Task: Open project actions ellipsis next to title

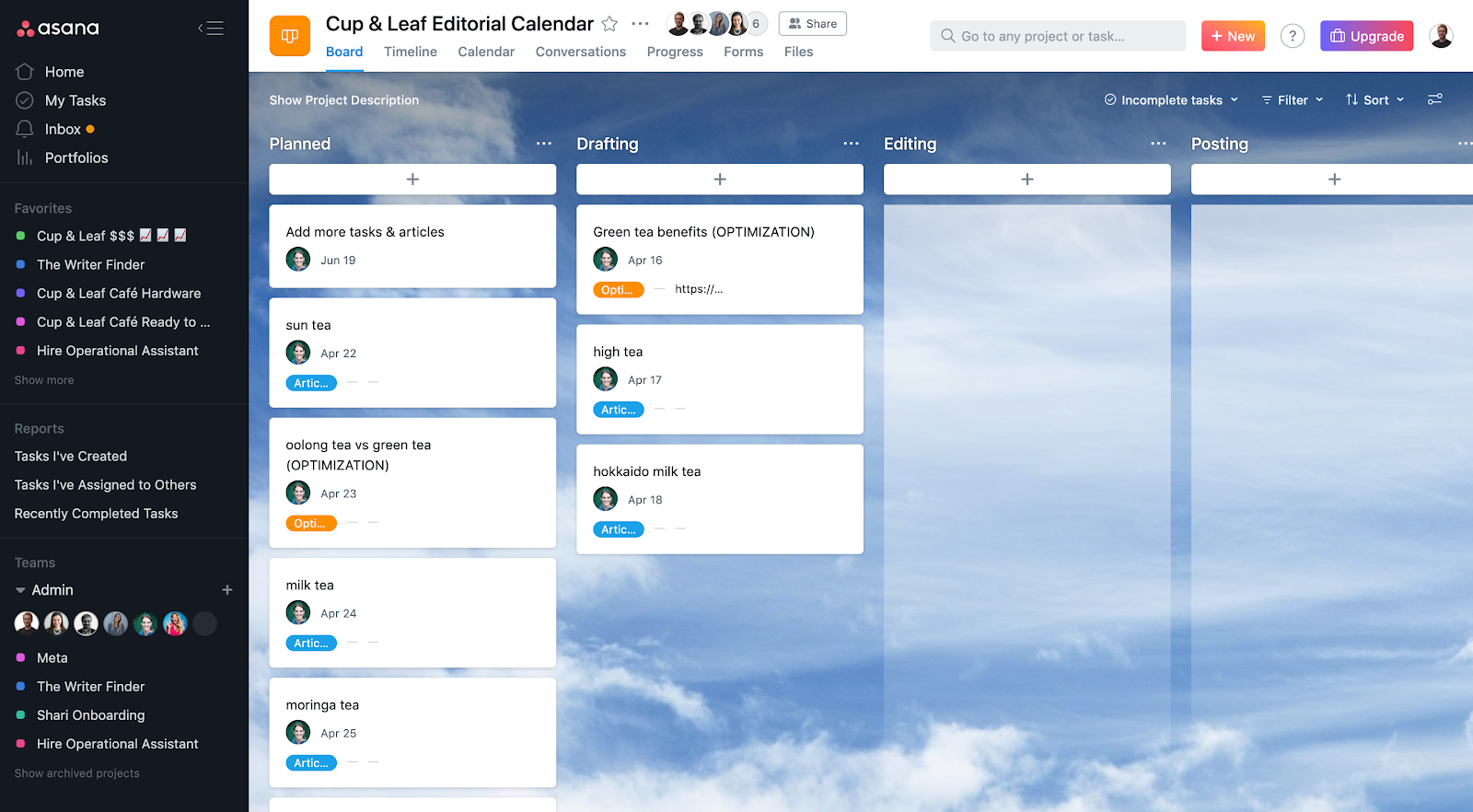Action: point(641,24)
